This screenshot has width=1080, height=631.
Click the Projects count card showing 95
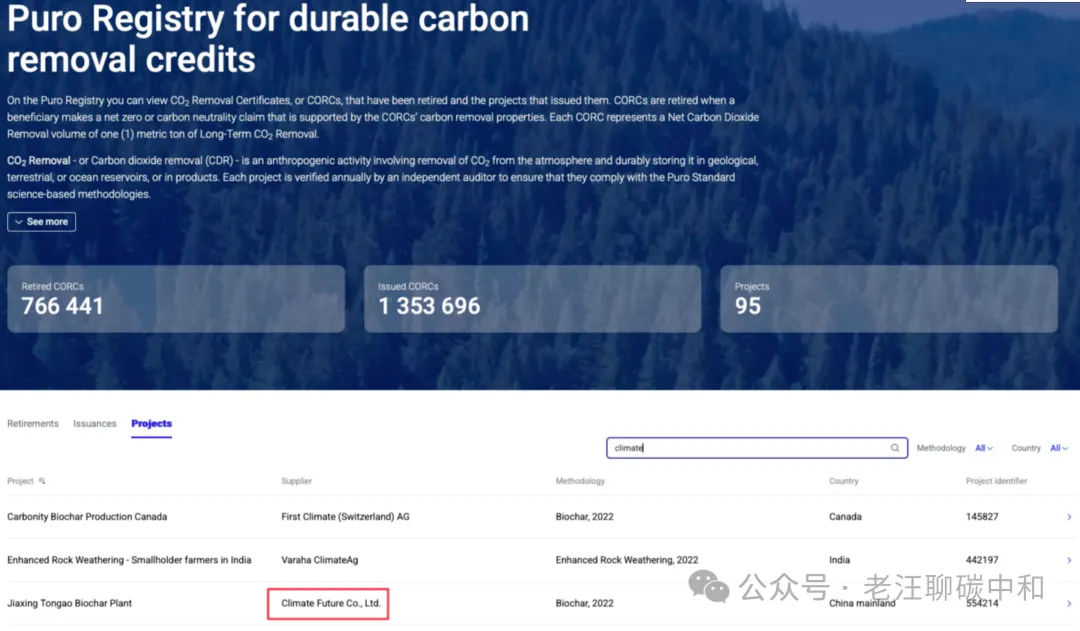pyautogui.click(x=888, y=299)
